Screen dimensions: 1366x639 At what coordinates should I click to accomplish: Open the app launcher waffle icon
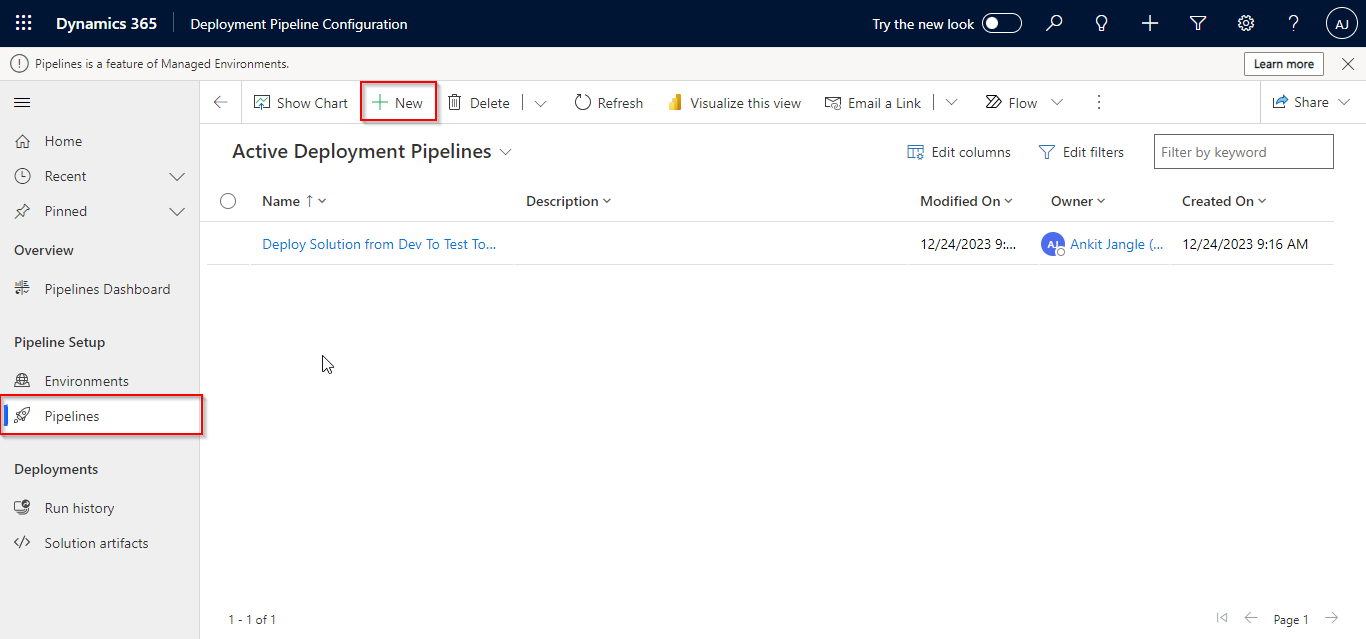(23, 24)
